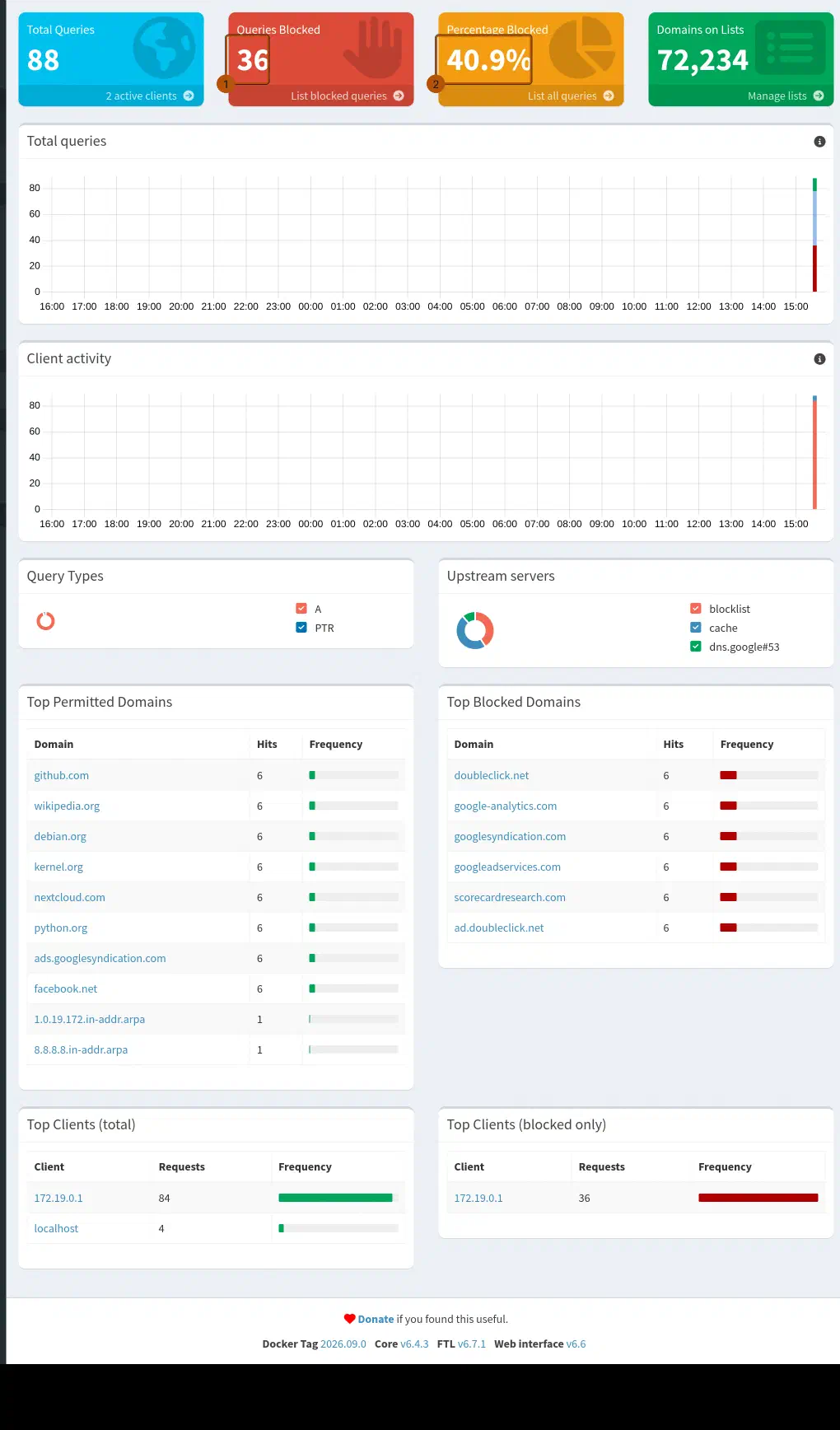
Task: Click green frequency bar for client 172.19.0.1
Action: point(335,1198)
